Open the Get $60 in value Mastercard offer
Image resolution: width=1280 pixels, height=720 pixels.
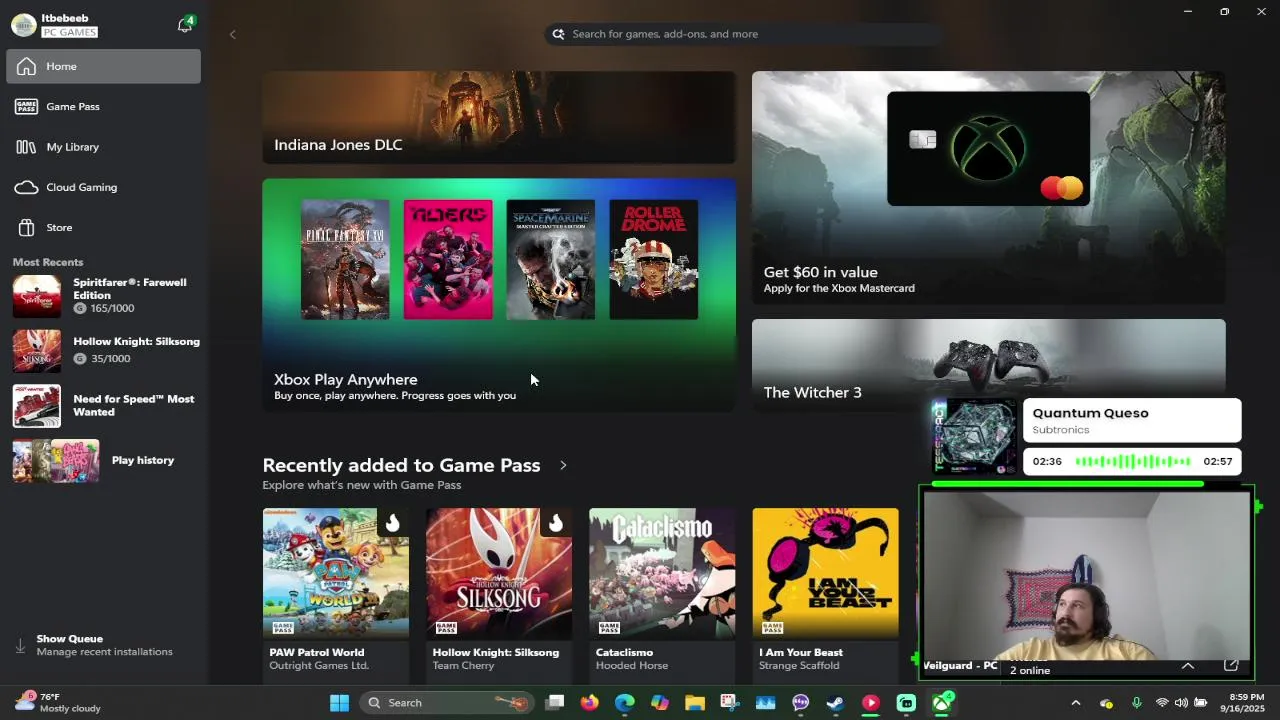(988, 187)
